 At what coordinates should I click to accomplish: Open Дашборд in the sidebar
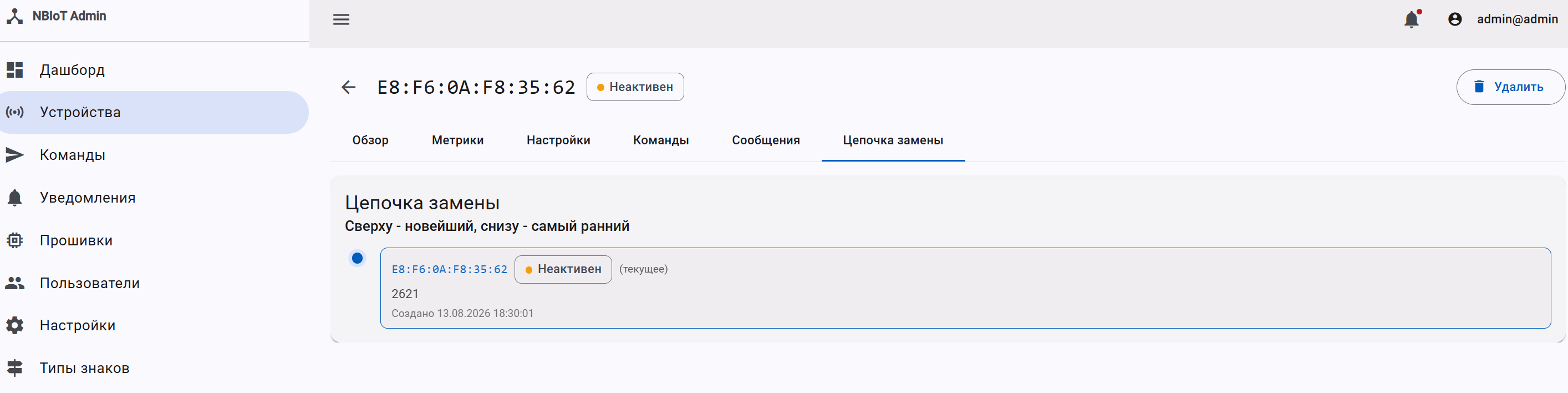155,70
